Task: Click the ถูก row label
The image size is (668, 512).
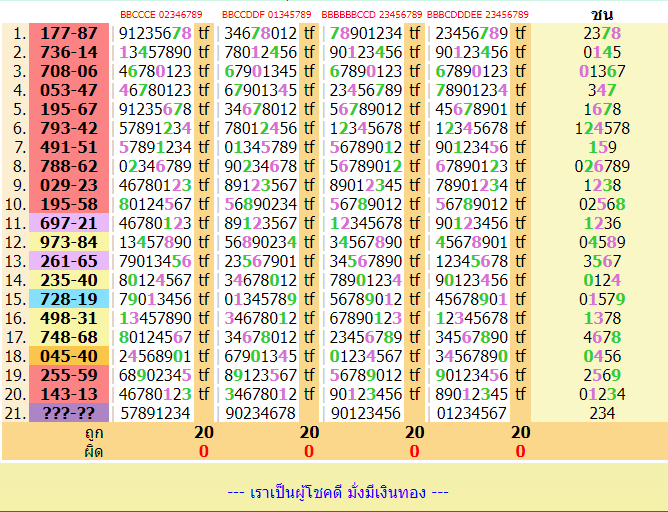Action: pos(94,433)
